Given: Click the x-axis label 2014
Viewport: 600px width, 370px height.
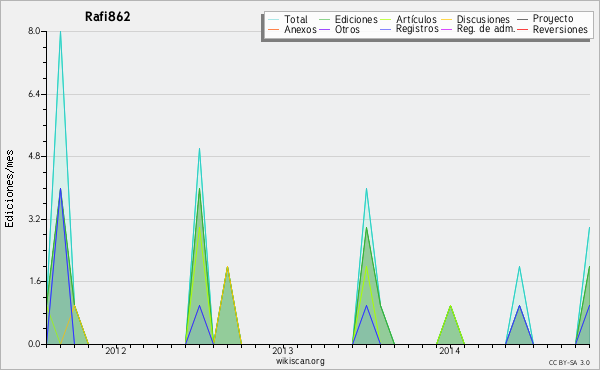Looking at the screenshot, I should coord(450,351).
